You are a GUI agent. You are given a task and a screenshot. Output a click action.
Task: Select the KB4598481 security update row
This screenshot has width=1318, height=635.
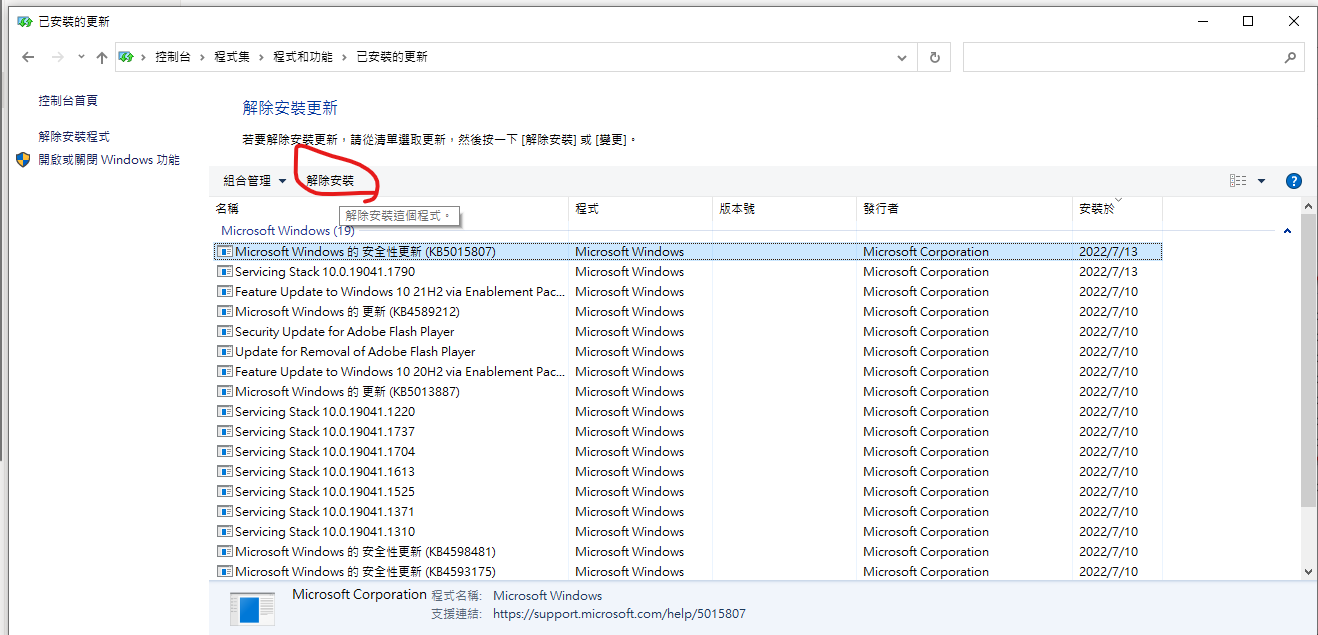pyautogui.click(x=688, y=552)
